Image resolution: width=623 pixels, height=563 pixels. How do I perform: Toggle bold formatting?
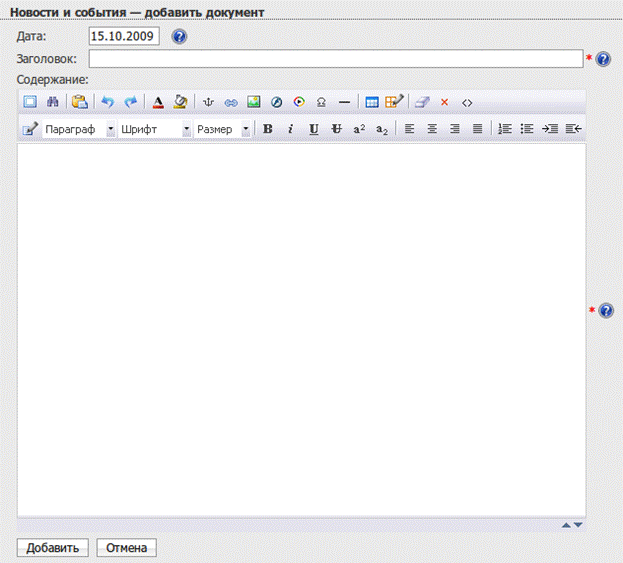point(268,129)
